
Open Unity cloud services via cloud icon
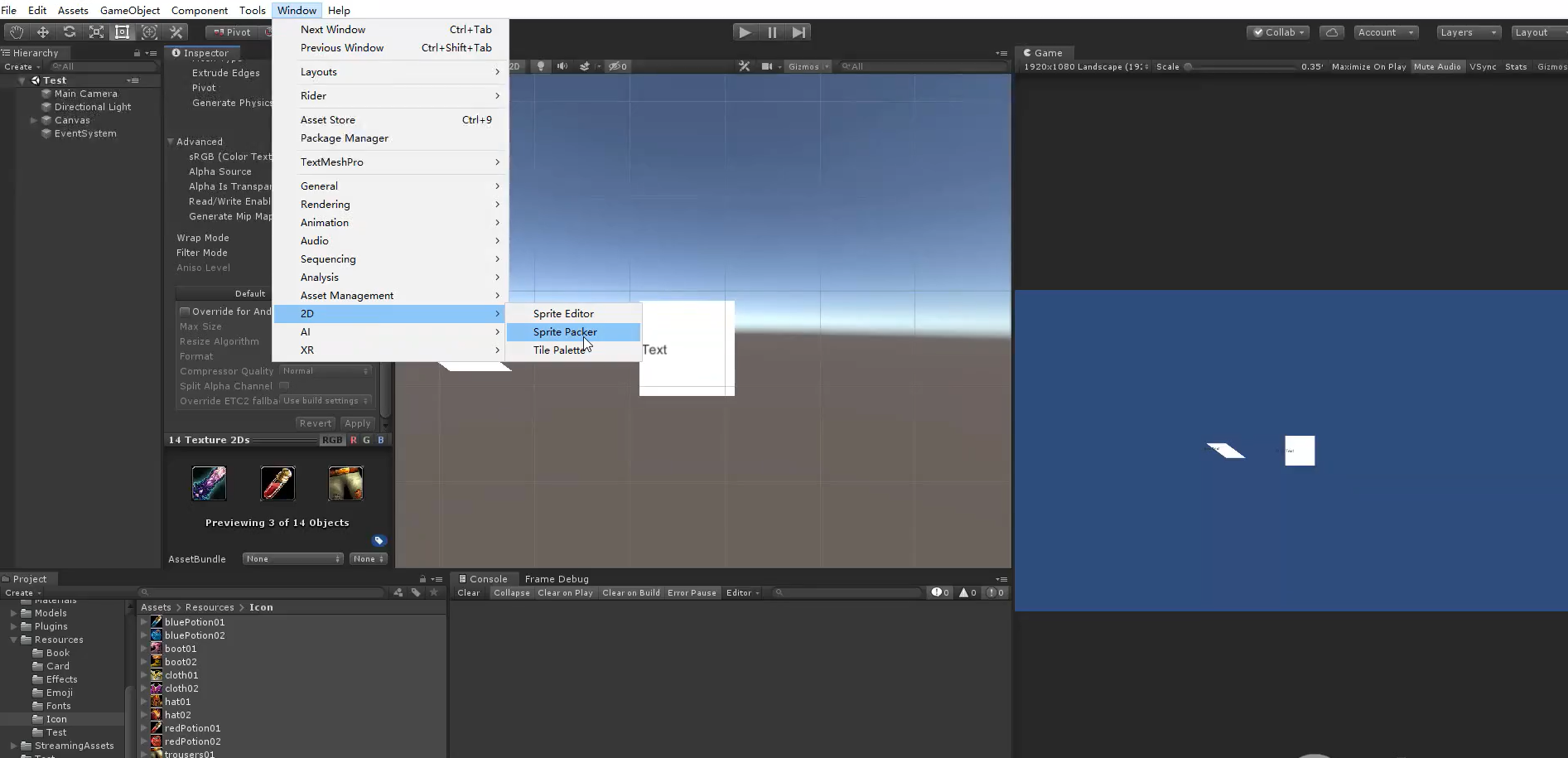click(x=1330, y=31)
